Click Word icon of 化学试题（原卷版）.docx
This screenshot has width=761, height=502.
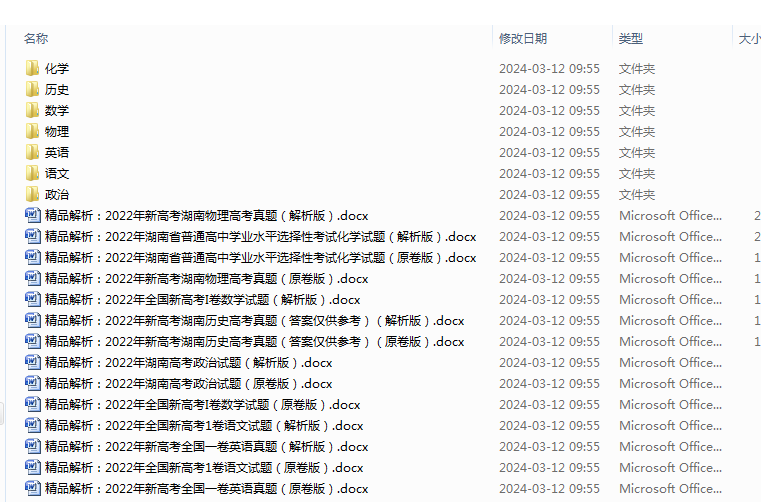tap(33, 258)
